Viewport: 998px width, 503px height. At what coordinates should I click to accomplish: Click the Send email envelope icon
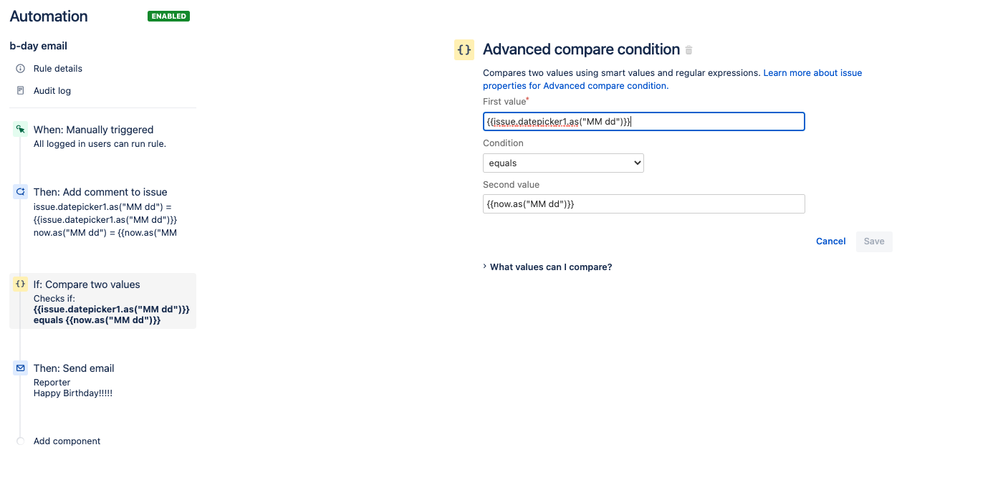pyautogui.click(x=20, y=368)
